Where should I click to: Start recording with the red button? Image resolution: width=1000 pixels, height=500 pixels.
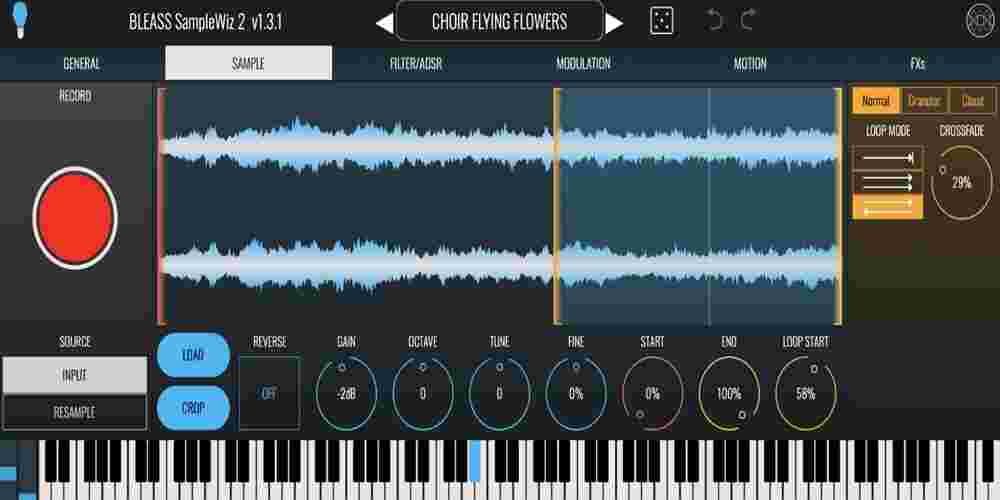[x=75, y=217]
